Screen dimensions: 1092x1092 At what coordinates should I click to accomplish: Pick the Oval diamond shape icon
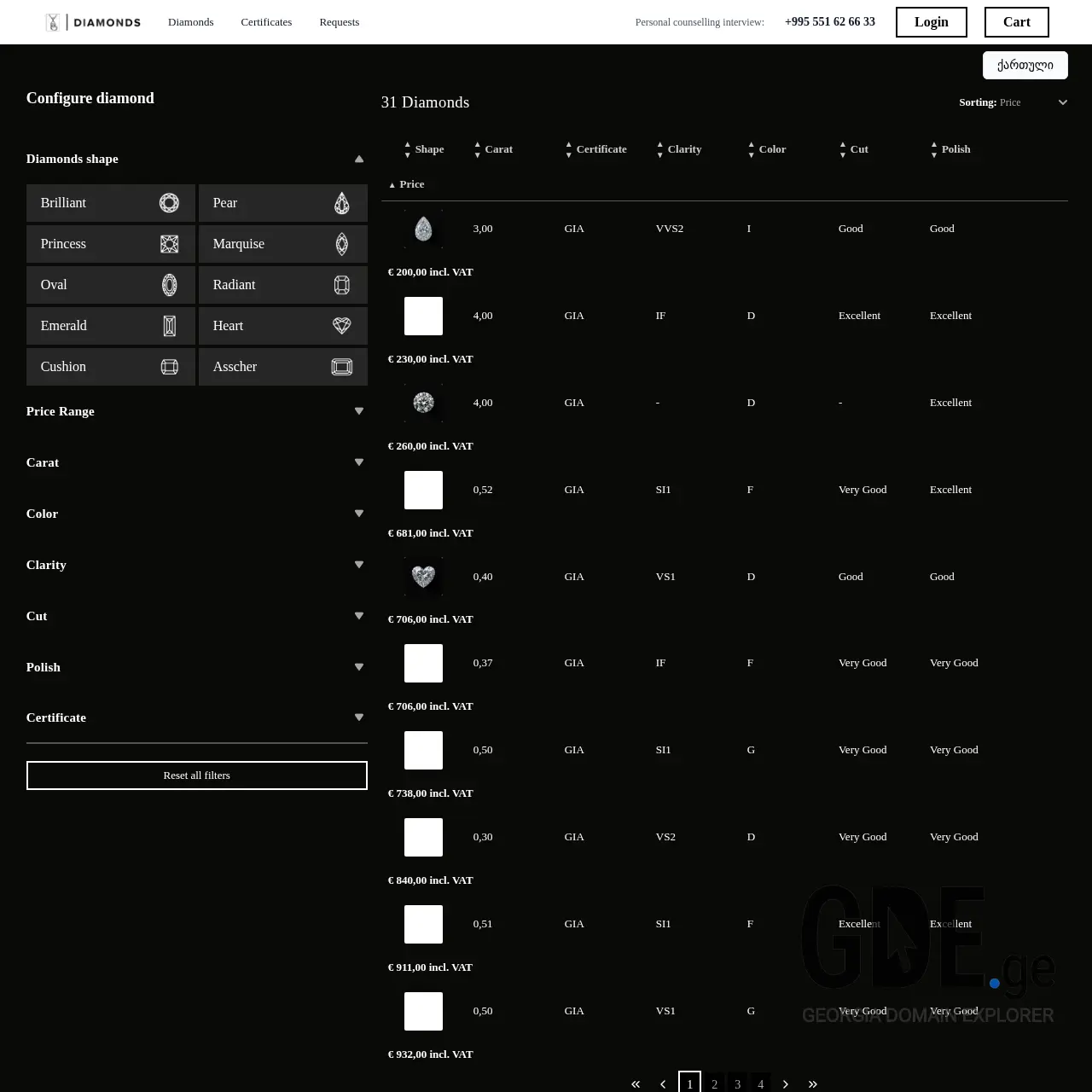(x=169, y=285)
